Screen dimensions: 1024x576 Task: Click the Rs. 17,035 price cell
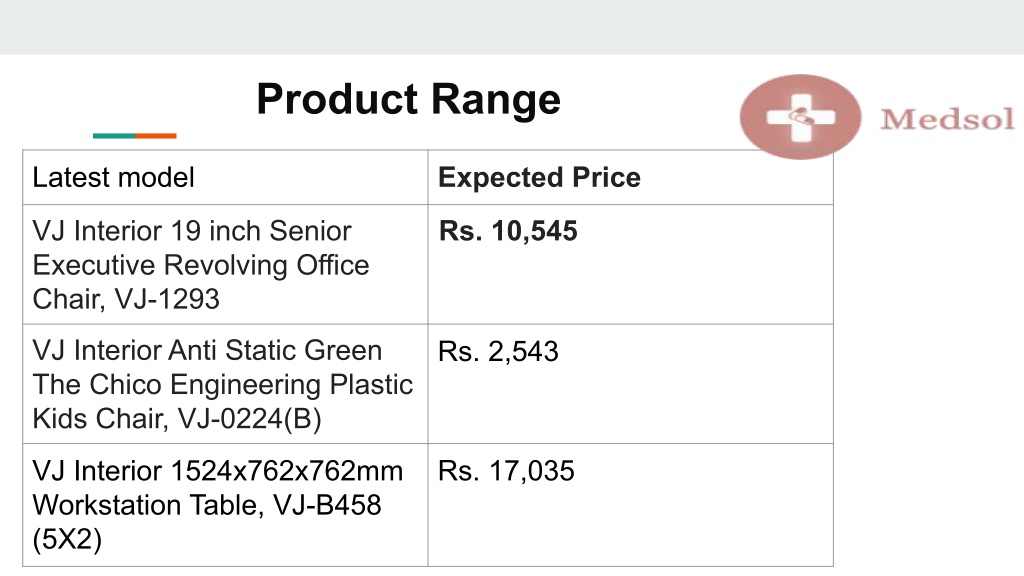pos(630,505)
